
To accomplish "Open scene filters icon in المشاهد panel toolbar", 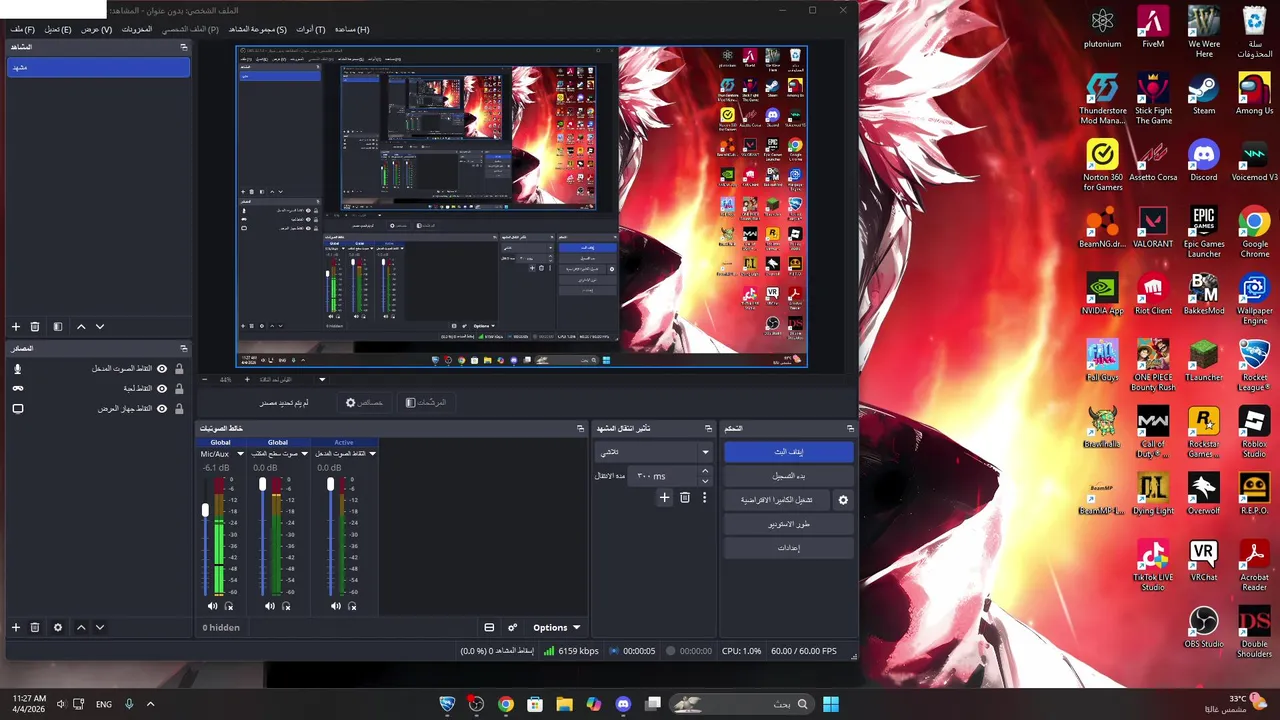I will click(58, 327).
